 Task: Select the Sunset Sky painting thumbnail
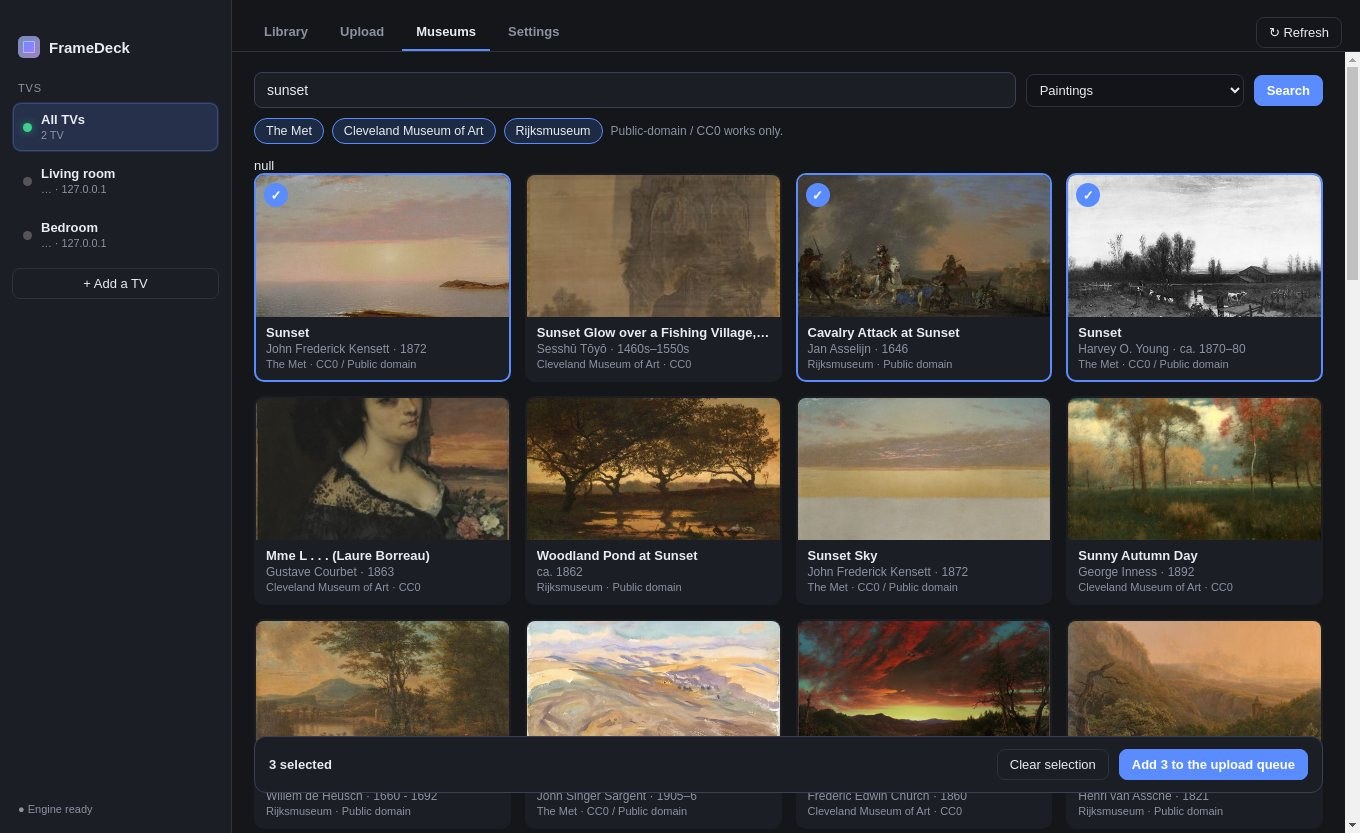tap(924, 469)
